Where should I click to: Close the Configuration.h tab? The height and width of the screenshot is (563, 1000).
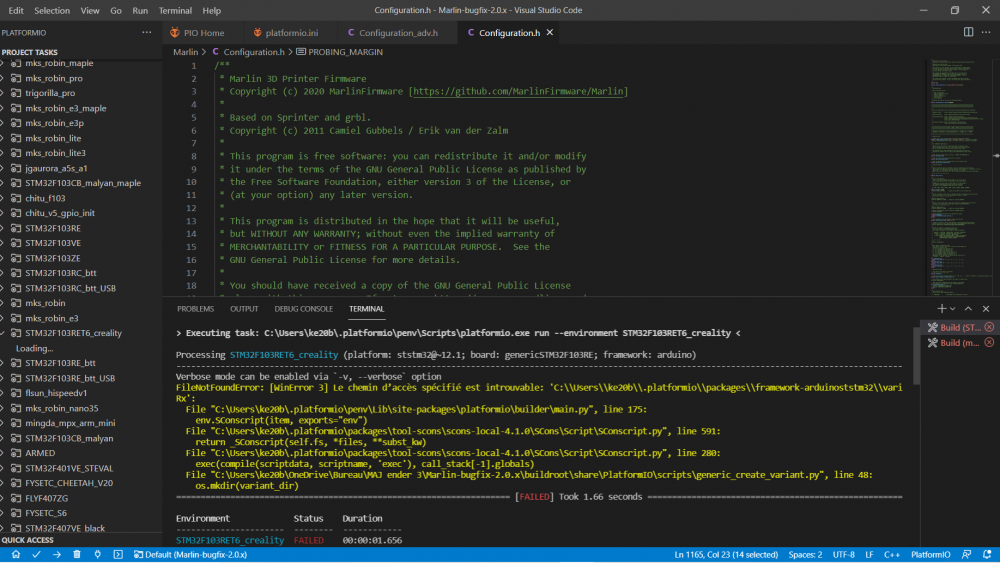tap(550, 33)
